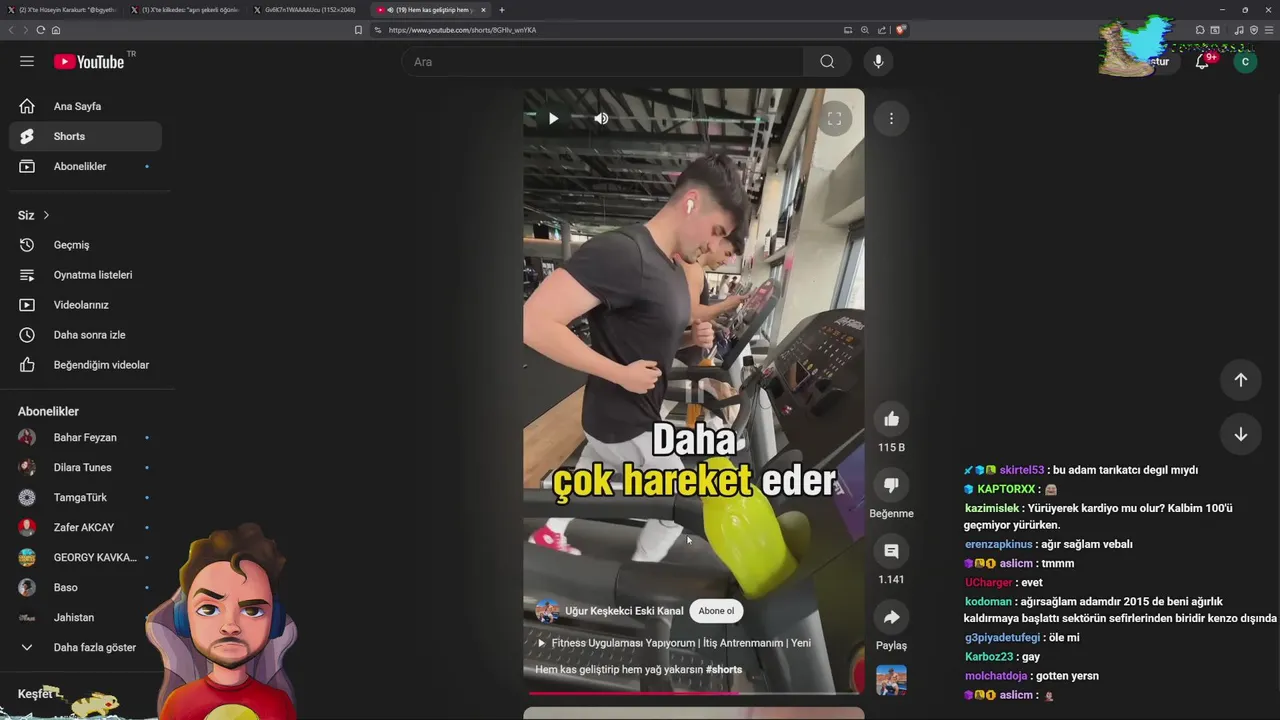Viewport: 1280px width, 720px height.
Task: Bookmark this page in the address bar
Action: click(358, 30)
